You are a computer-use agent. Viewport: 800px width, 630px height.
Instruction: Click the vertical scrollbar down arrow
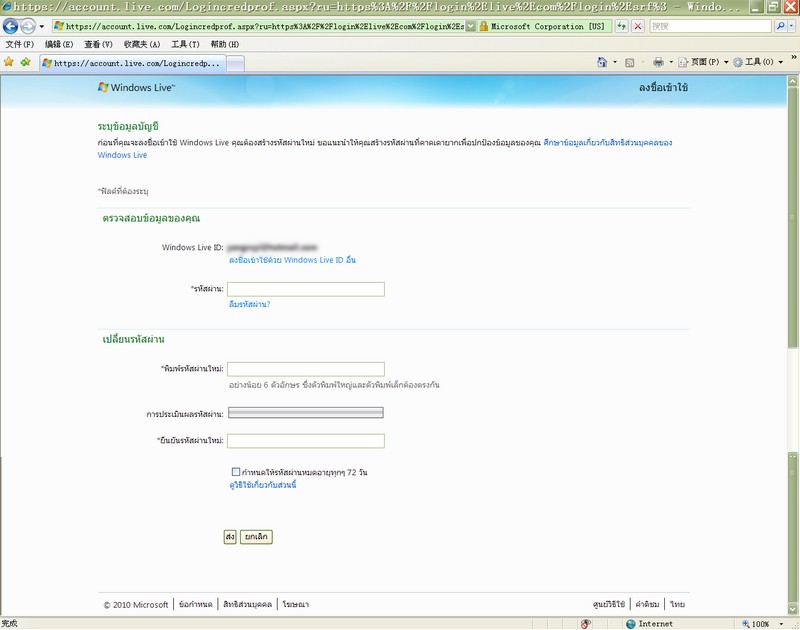point(792,609)
